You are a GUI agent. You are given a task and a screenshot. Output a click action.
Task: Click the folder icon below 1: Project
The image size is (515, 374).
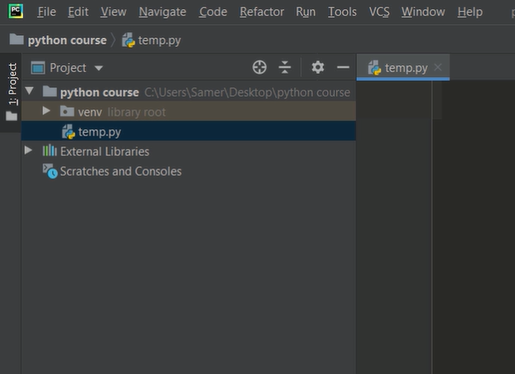coord(11,116)
